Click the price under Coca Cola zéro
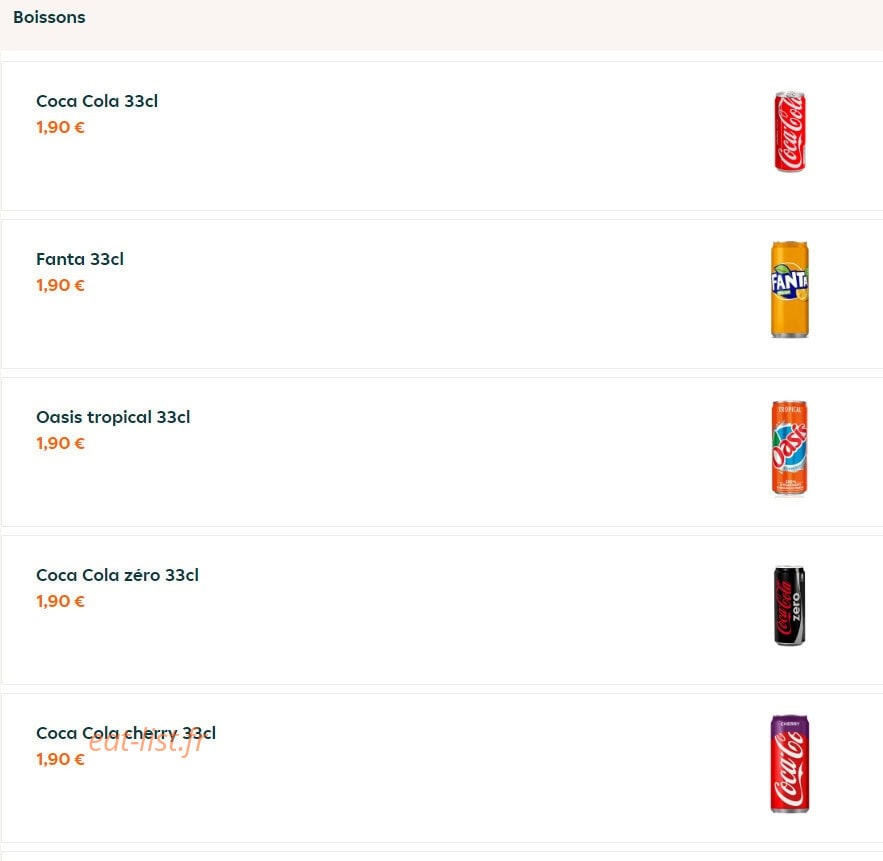This screenshot has height=861, width=883. (x=60, y=601)
